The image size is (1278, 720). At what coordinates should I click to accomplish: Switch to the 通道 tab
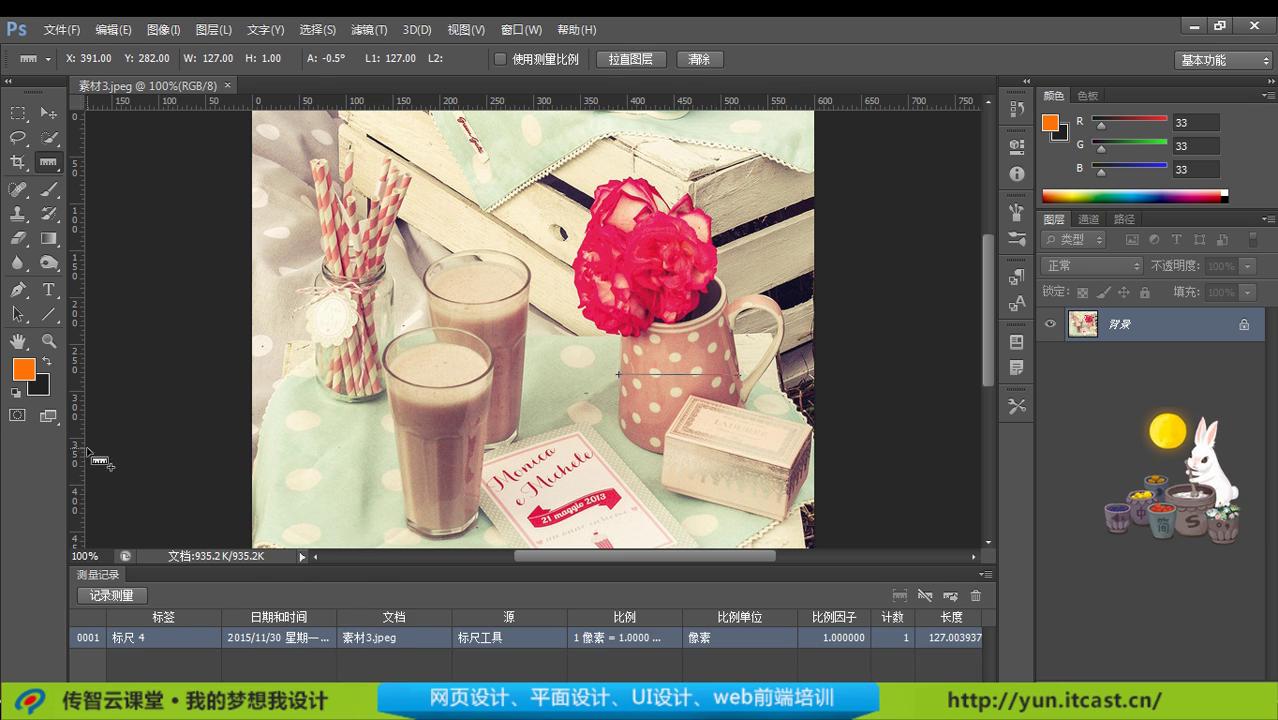(x=1089, y=218)
